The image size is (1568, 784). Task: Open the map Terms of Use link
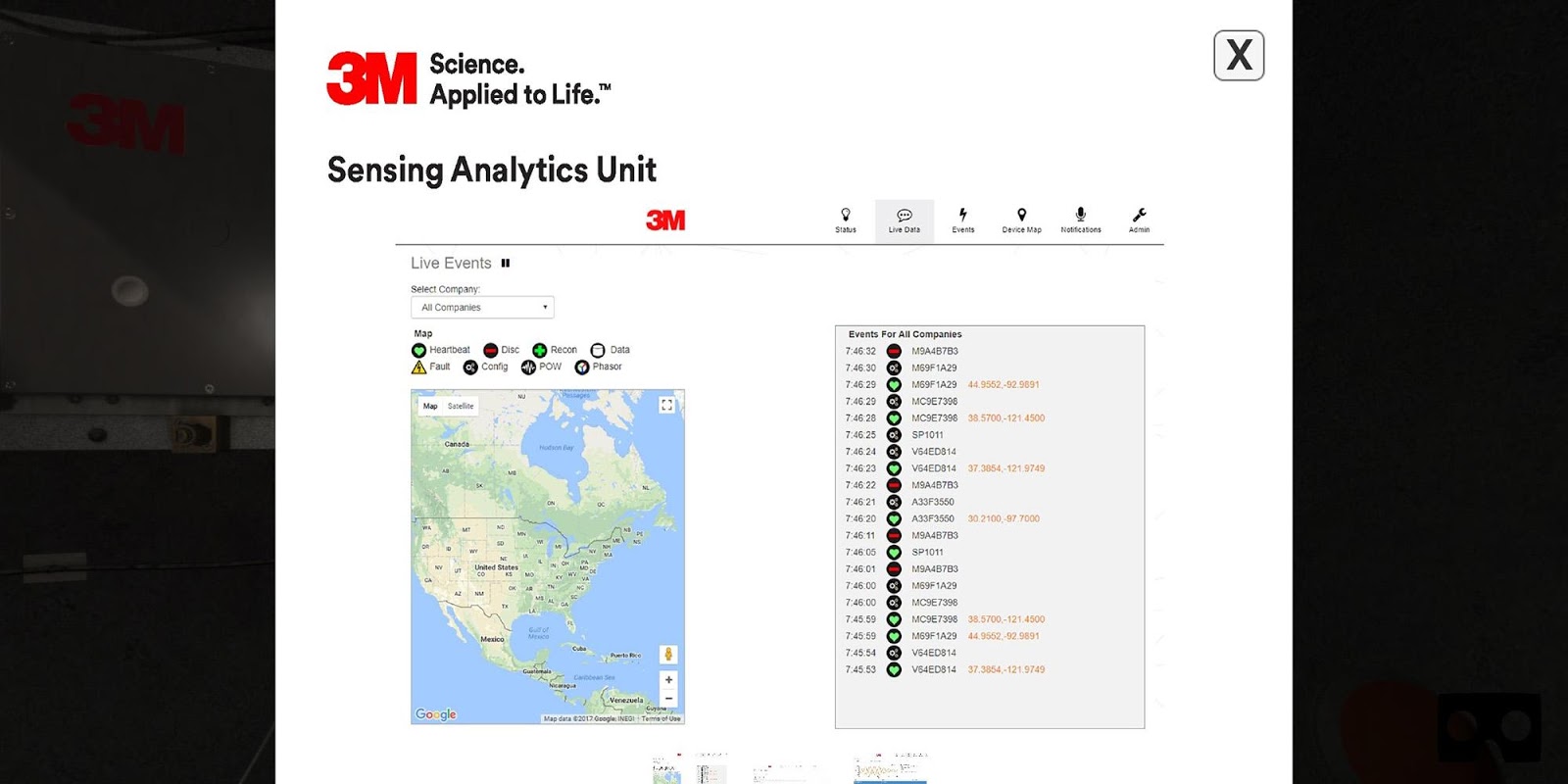coord(661,718)
